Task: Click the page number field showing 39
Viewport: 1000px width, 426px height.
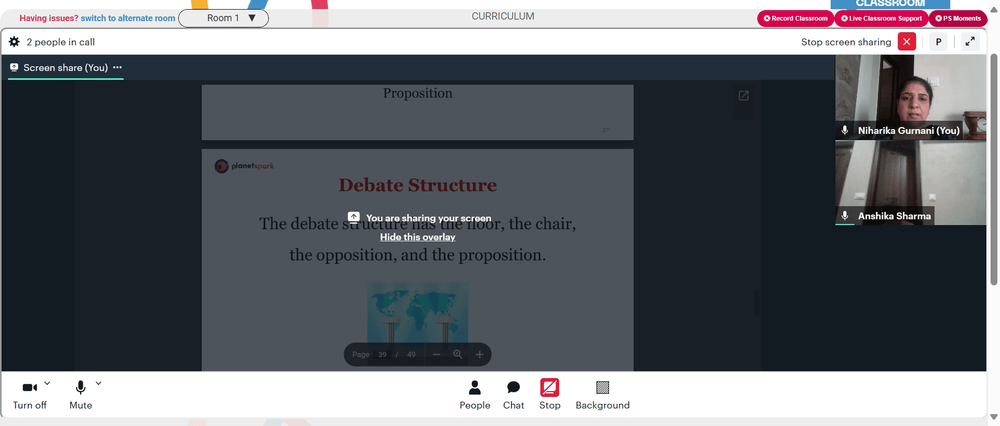Action: (x=382, y=355)
